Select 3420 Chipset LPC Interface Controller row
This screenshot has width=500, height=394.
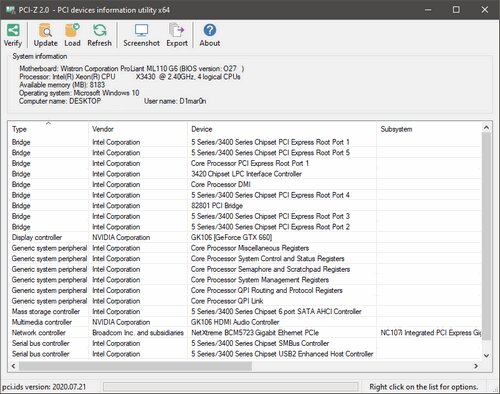245,174
